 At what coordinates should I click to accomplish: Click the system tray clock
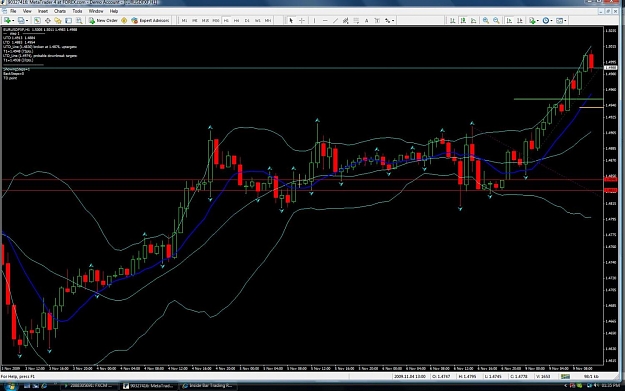[610, 386]
